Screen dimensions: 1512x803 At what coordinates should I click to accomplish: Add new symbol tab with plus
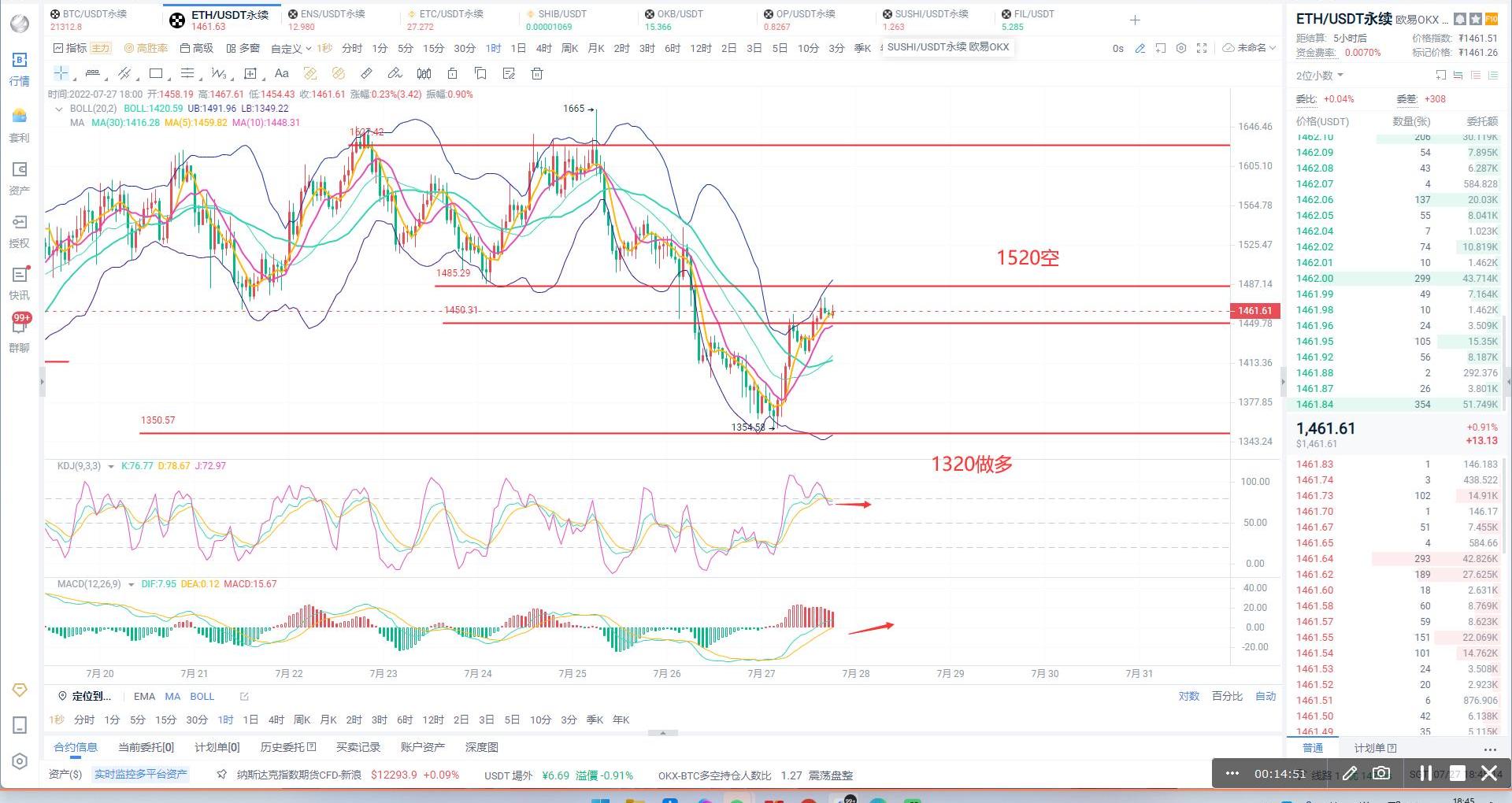[1135, 20]
